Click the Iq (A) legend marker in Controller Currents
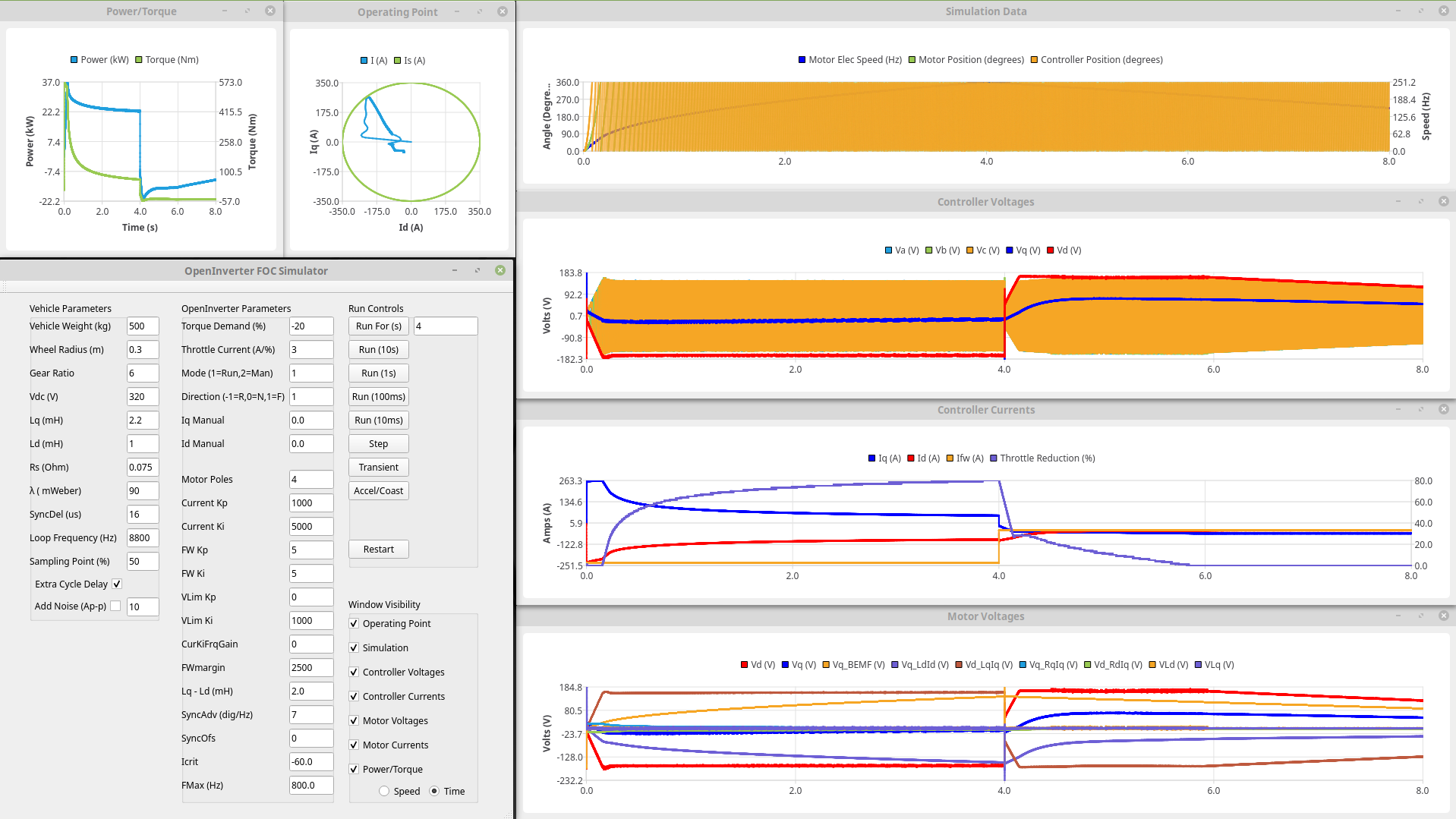The image size is (1456, 819). coord(871,458)
